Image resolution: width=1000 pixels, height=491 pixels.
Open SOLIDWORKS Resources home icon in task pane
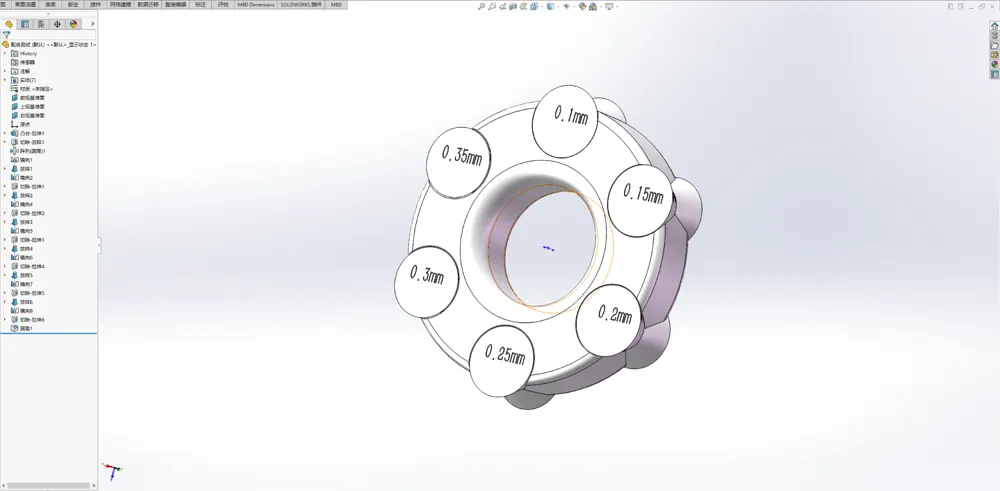(994, 26)
